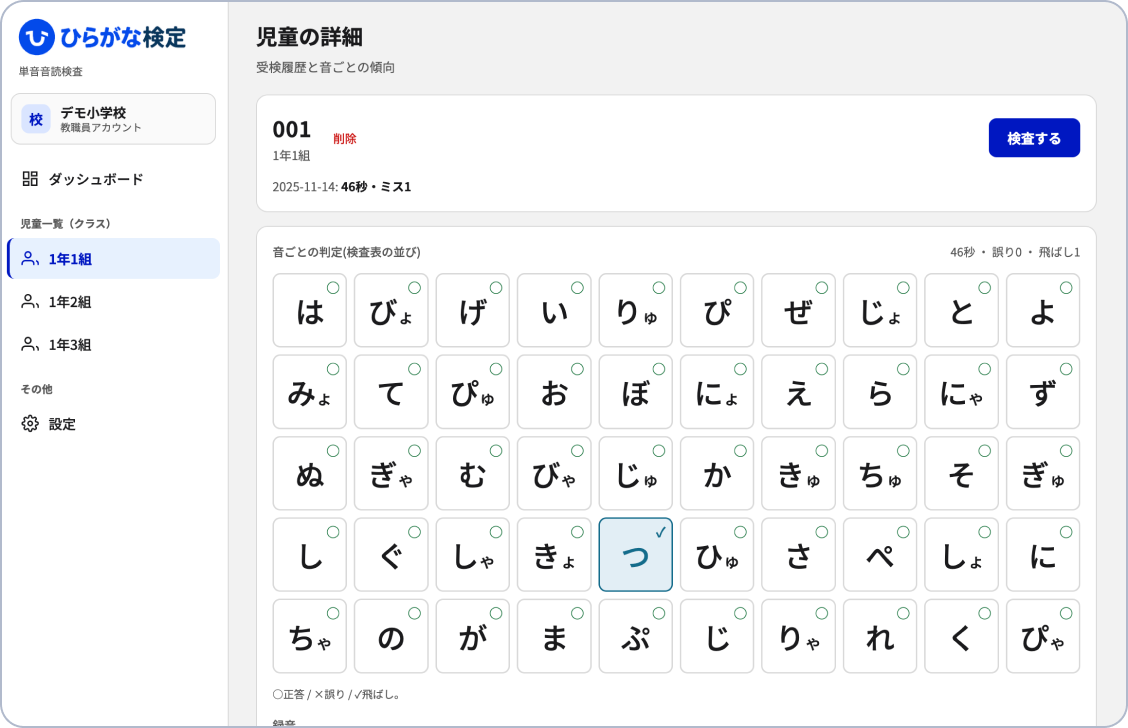
Task: Click the りゃ character tile
Action: pyautogui.click(x=799, y=636)
